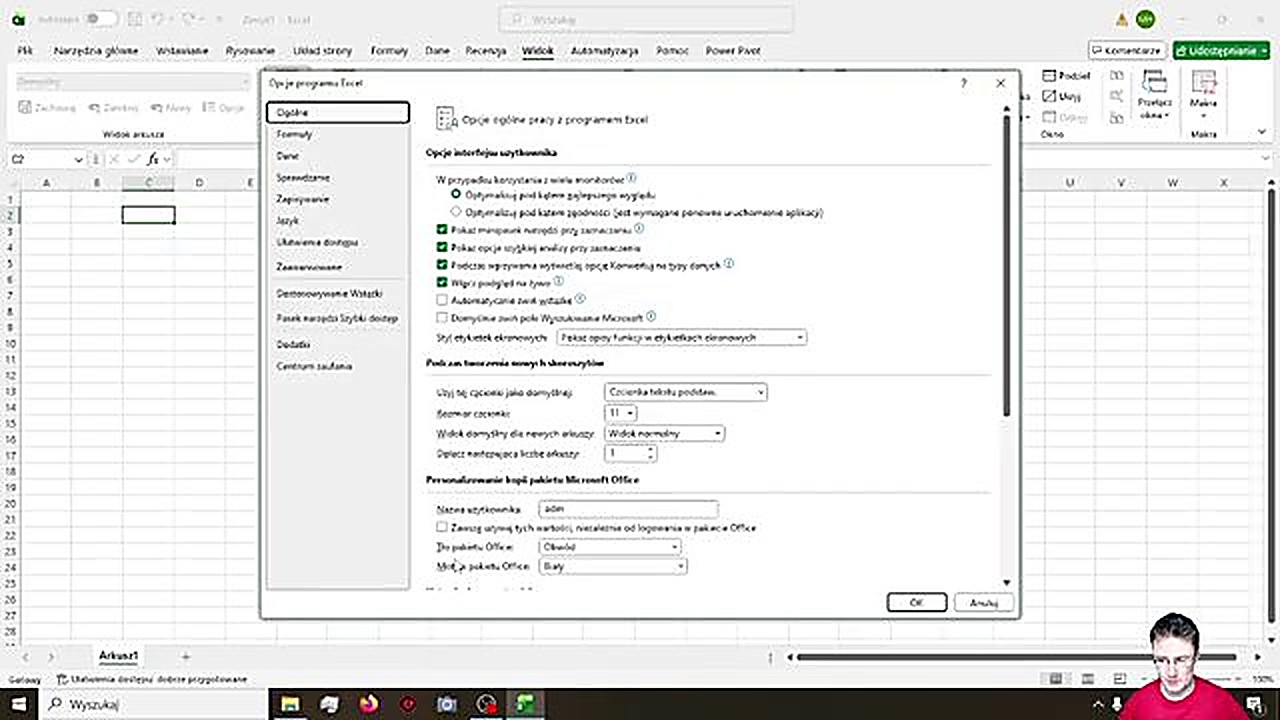Open Firefox from the taskbar
1280x720 pixels.
368,705
